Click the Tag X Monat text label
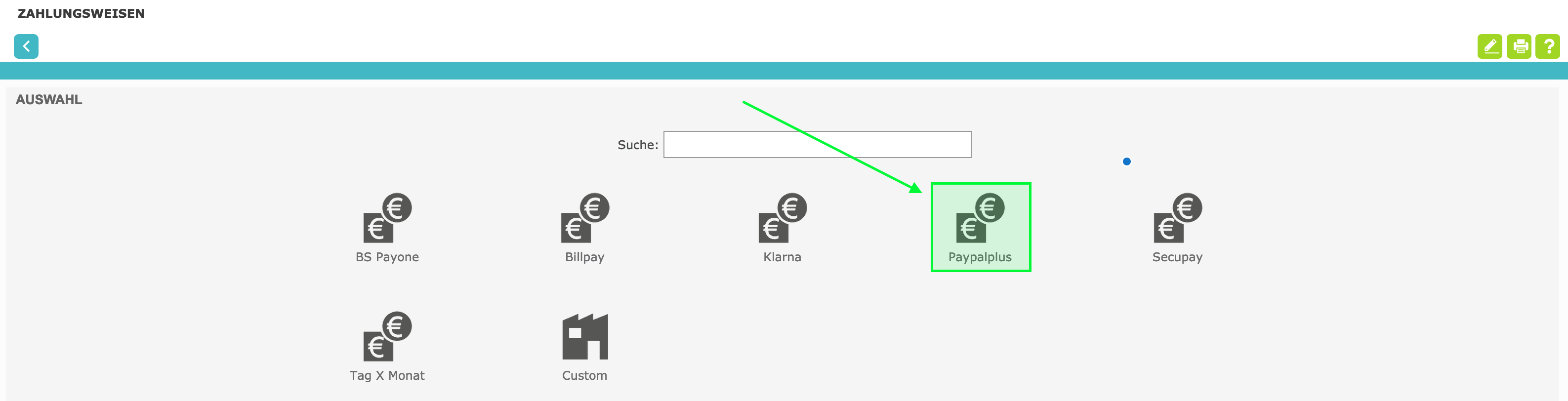Image resolution: width=1568 pixels, height=401 pixels. (387, 376)
